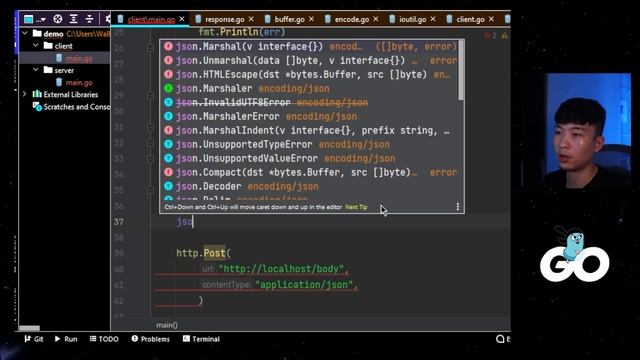Switch to client\main.go editor tab
The height and width of the screenshot is (360, 640).
point(151,19)
